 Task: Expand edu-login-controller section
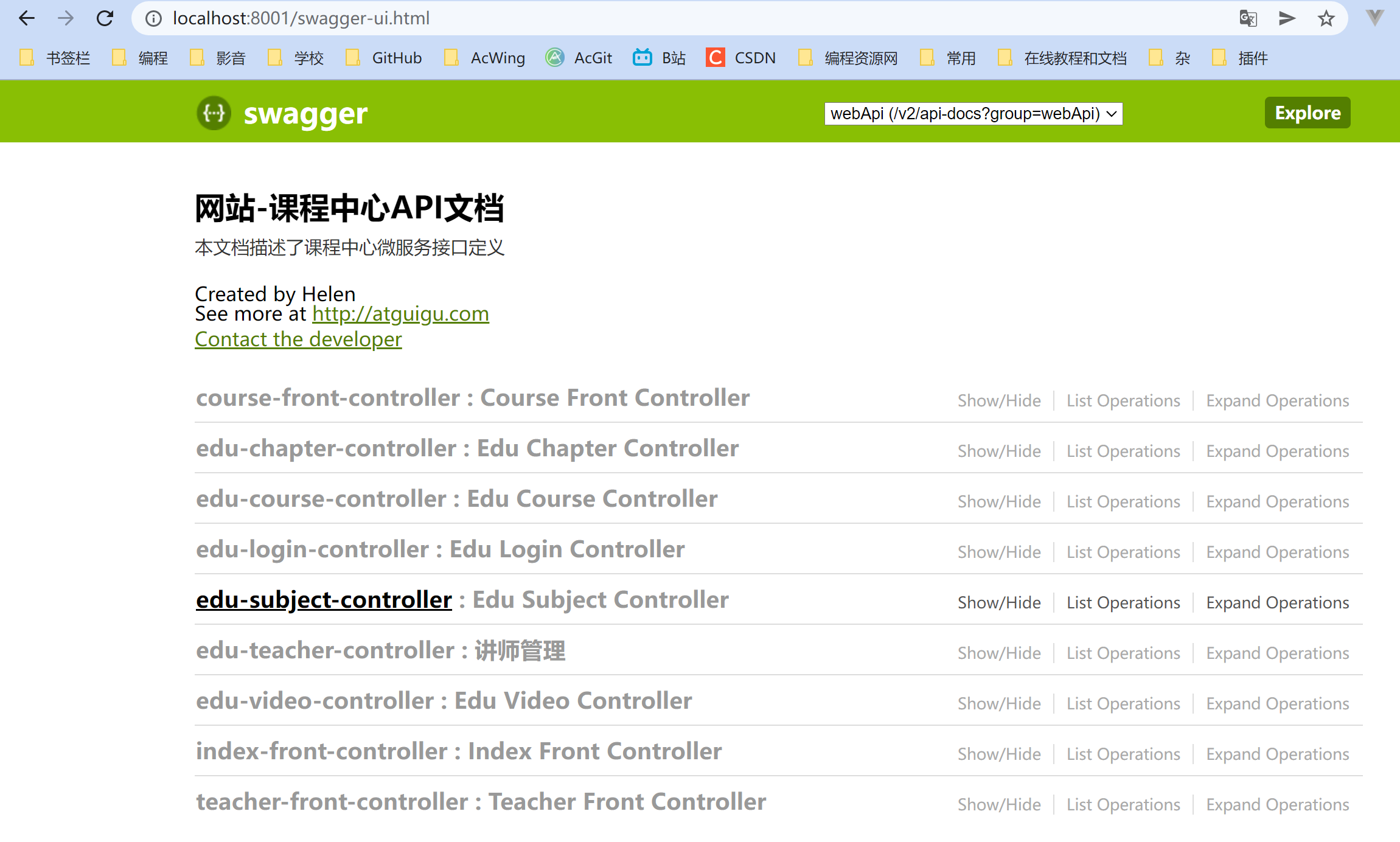point(313,549)
